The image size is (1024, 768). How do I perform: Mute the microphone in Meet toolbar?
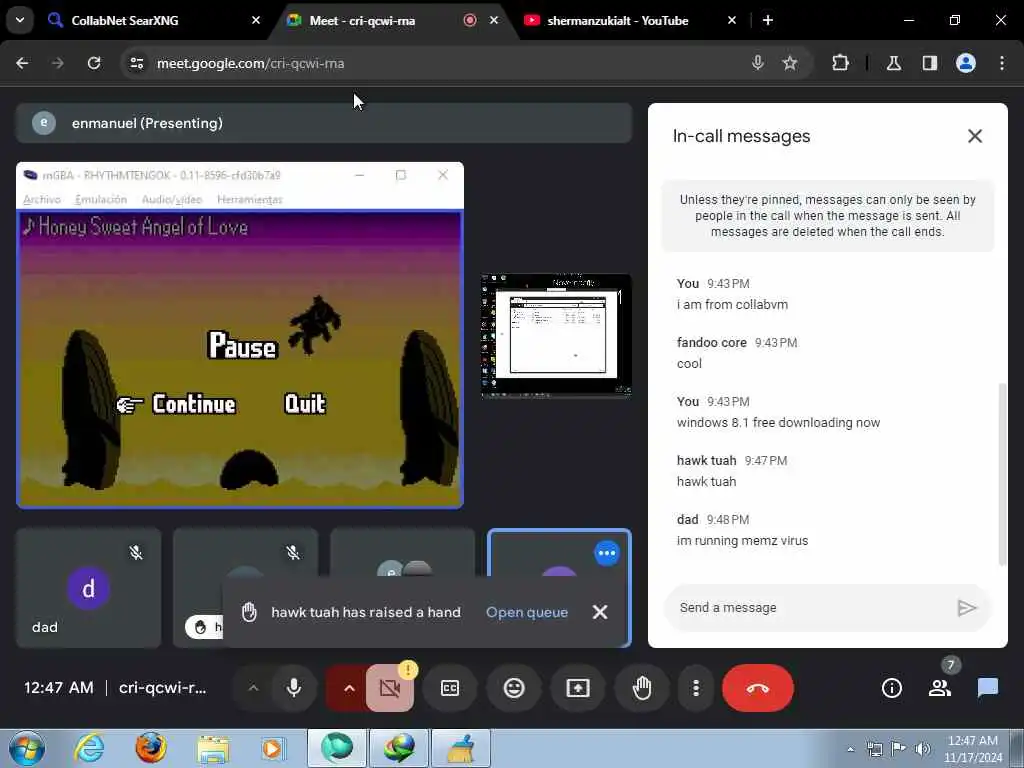[x=294, y=688]
